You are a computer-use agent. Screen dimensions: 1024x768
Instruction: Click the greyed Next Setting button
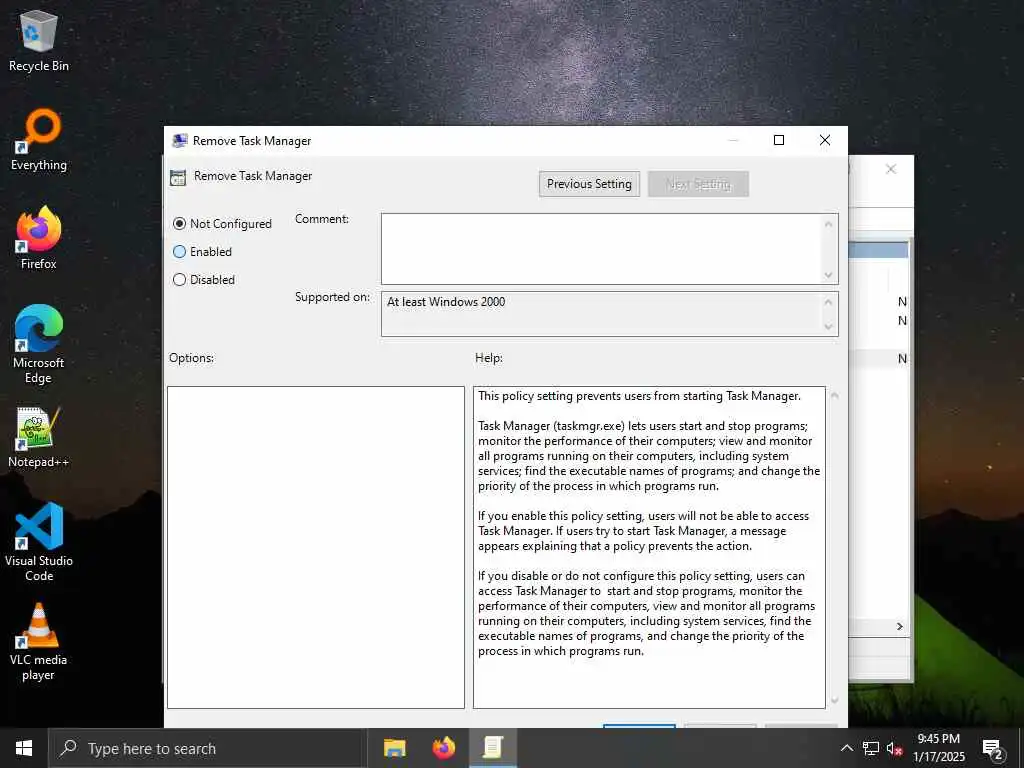698,184
